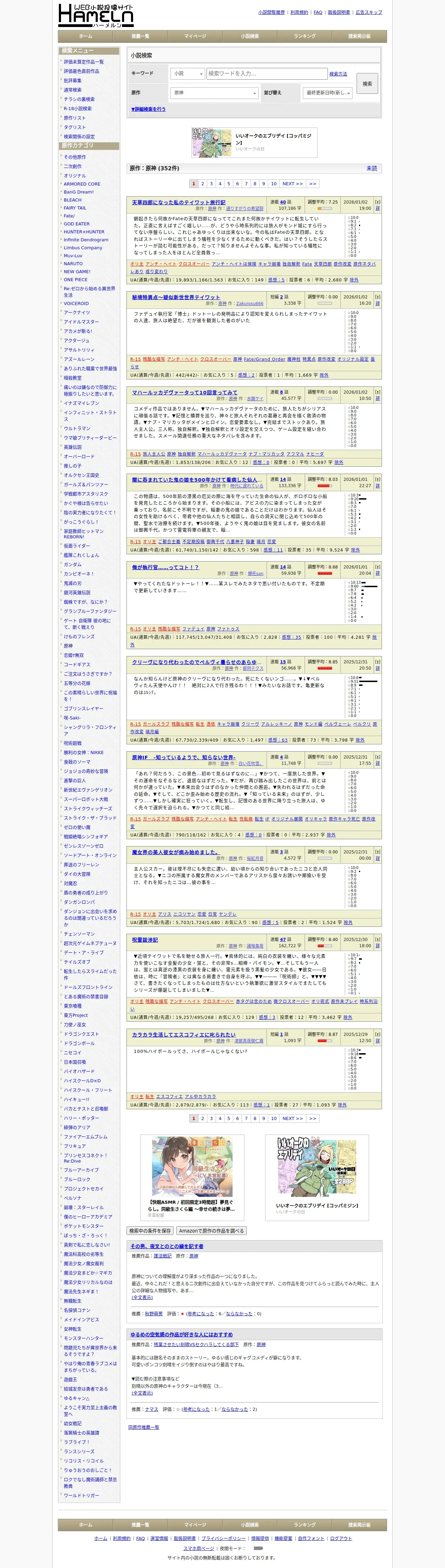445x1568 pixels.
Task: Go to page 2 in top pagination
Action: [202, 183]
